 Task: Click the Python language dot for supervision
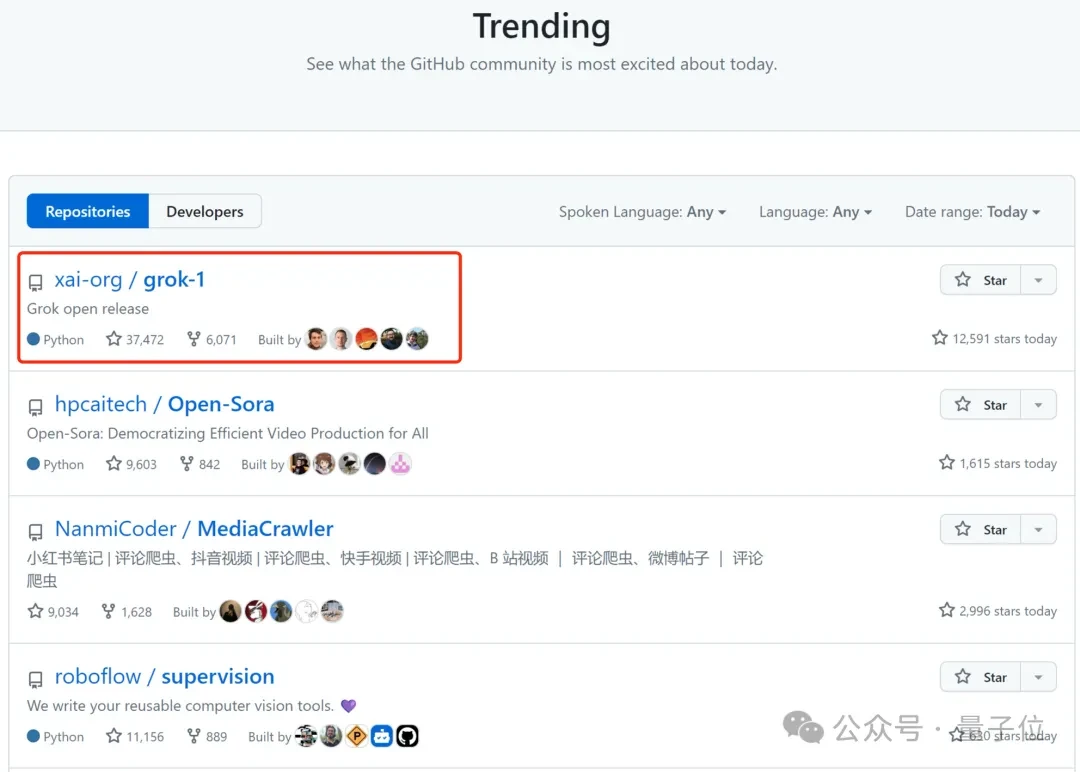tap(33, 736)
